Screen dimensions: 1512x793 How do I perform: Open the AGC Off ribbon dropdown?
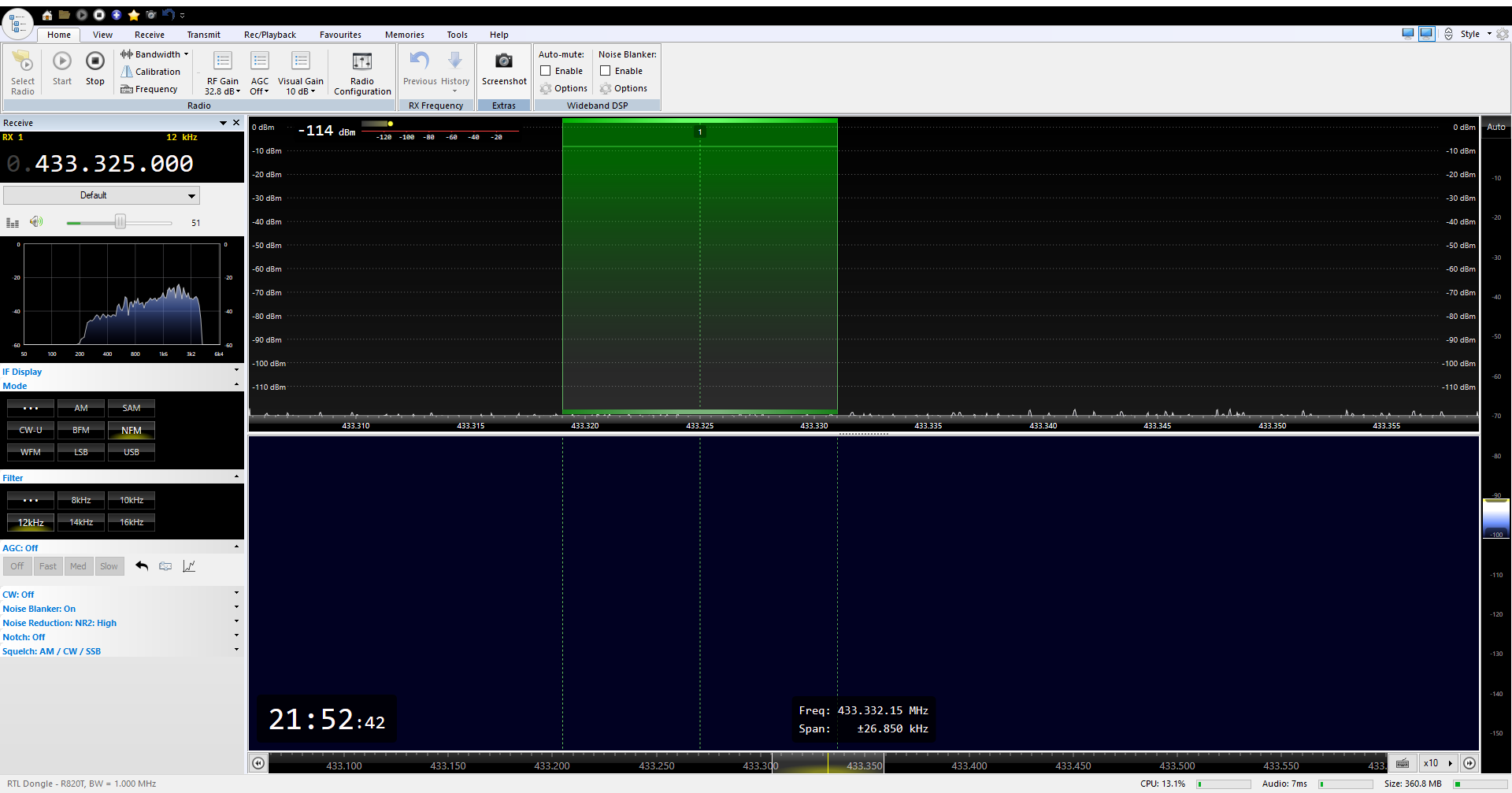tap(260, 73)
